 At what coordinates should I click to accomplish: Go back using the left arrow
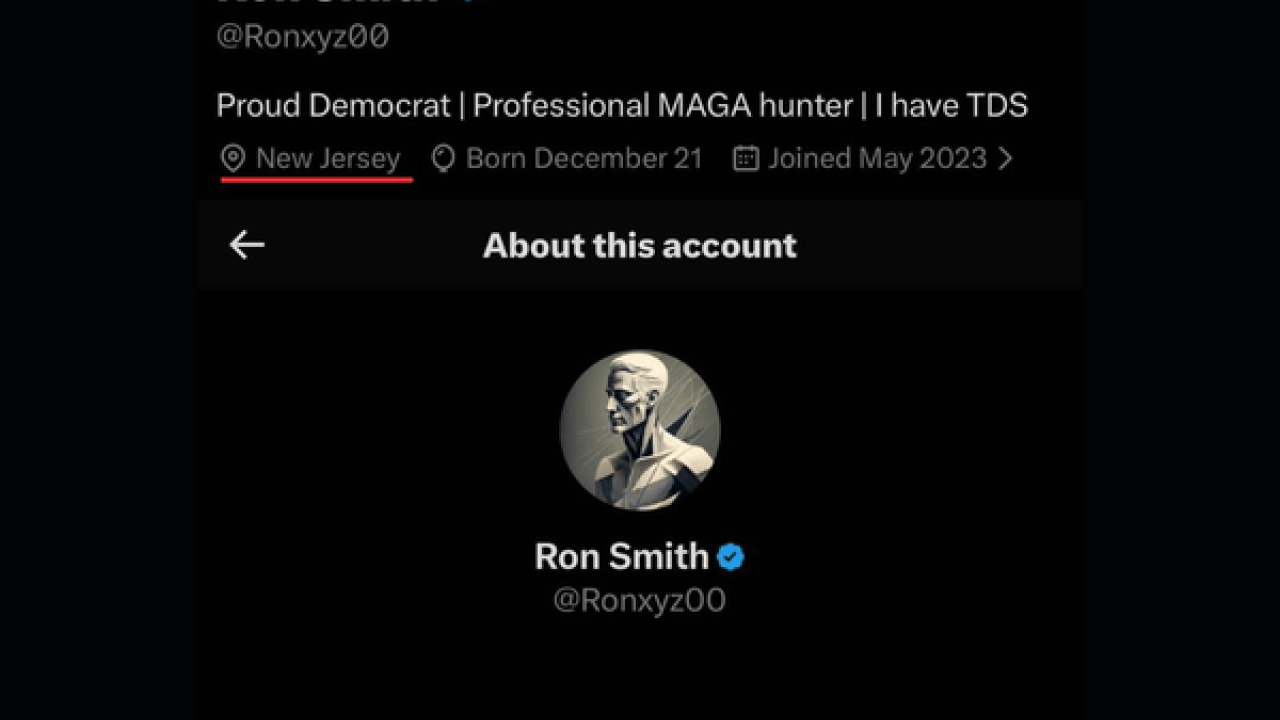[246, 245]
